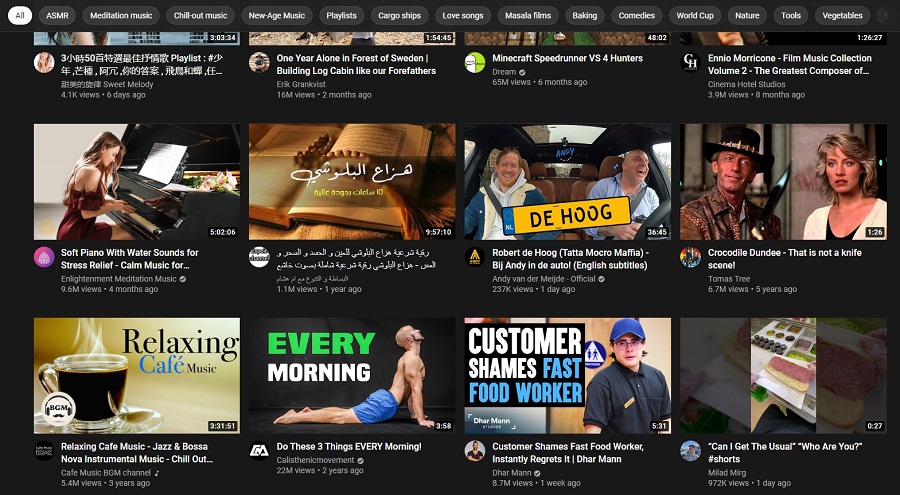Filter by Meditation music chip
The height and width of the screenshot is (495, 900).
coord(121,16)
